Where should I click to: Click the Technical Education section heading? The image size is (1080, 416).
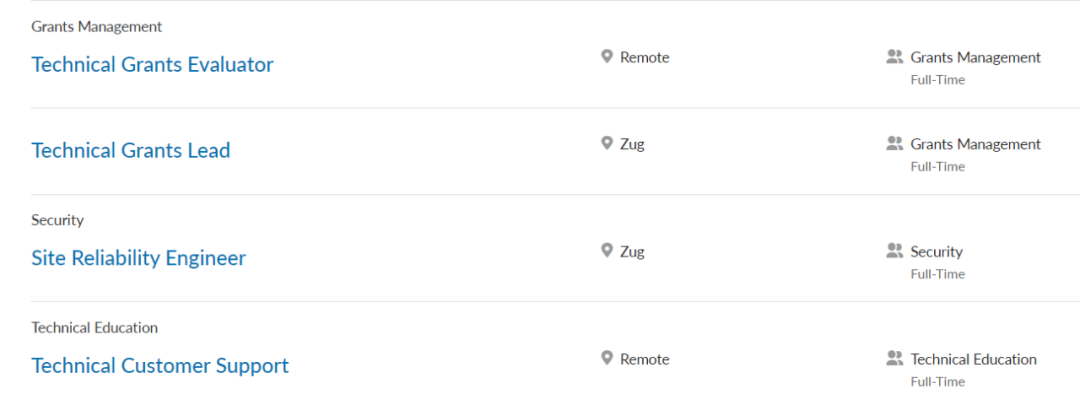click(x=95, y=328)
